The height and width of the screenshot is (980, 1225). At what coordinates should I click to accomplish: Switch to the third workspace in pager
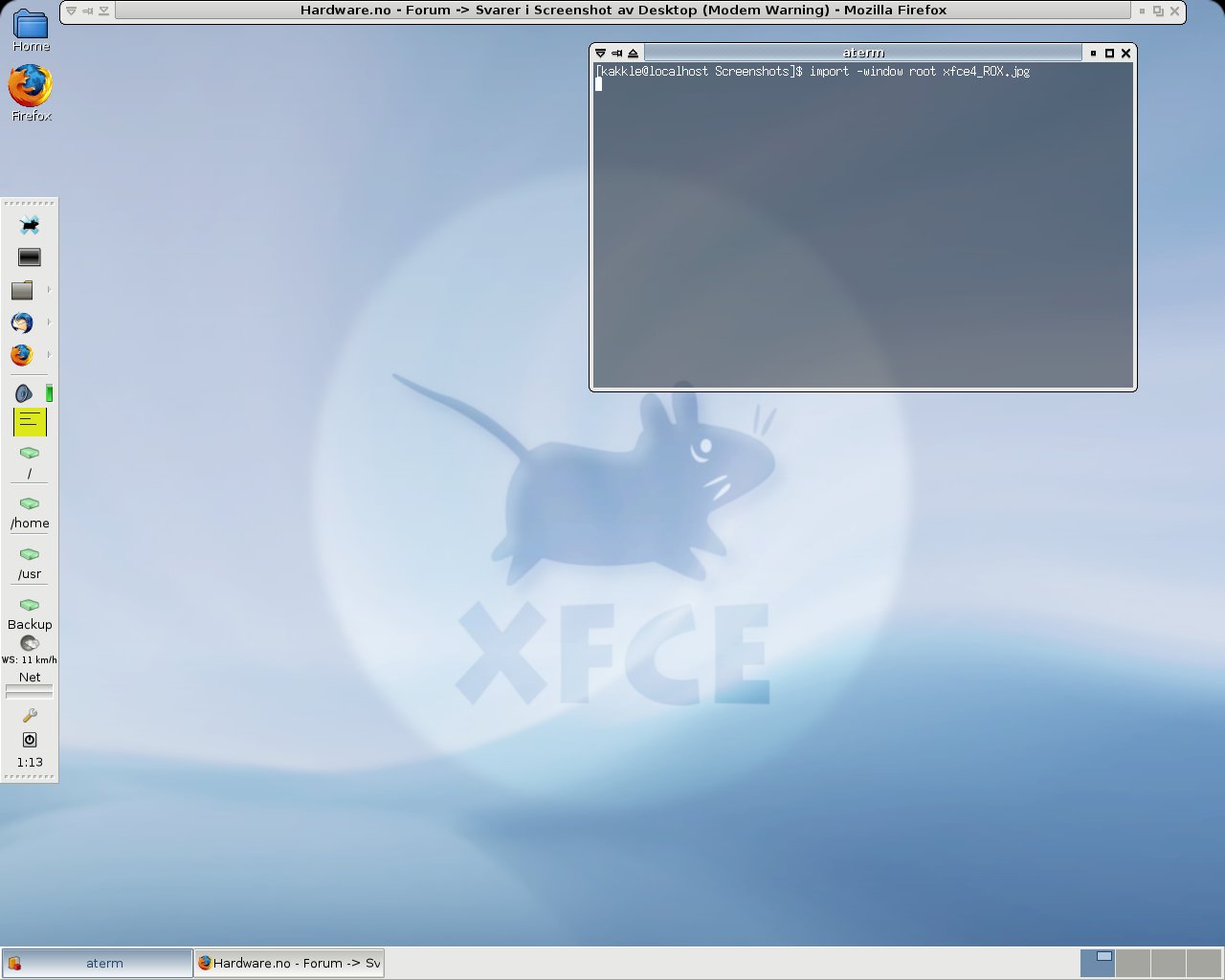1169,963
